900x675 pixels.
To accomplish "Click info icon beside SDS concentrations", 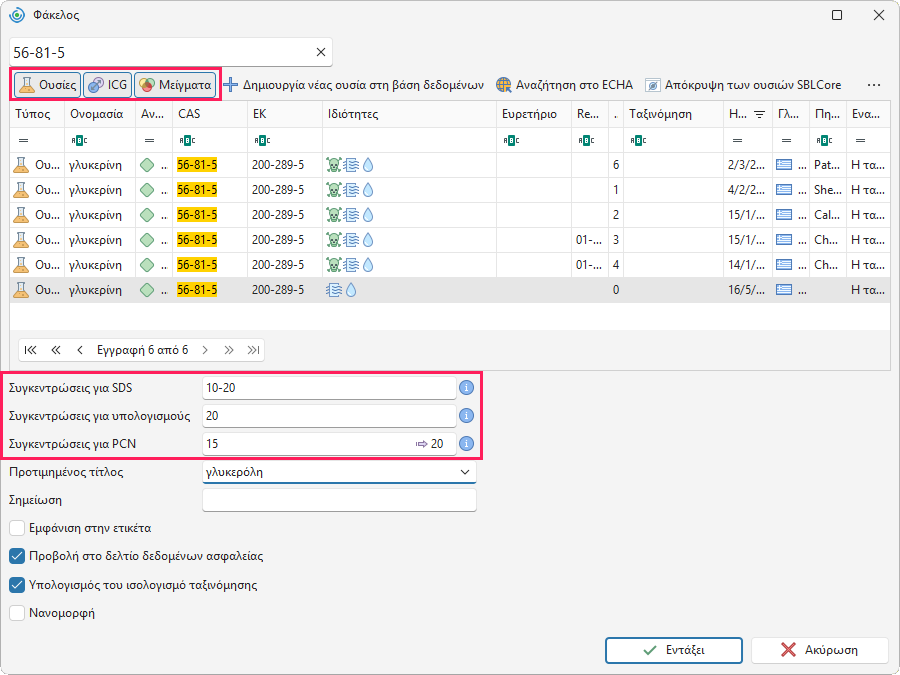I will click(467, 388).
